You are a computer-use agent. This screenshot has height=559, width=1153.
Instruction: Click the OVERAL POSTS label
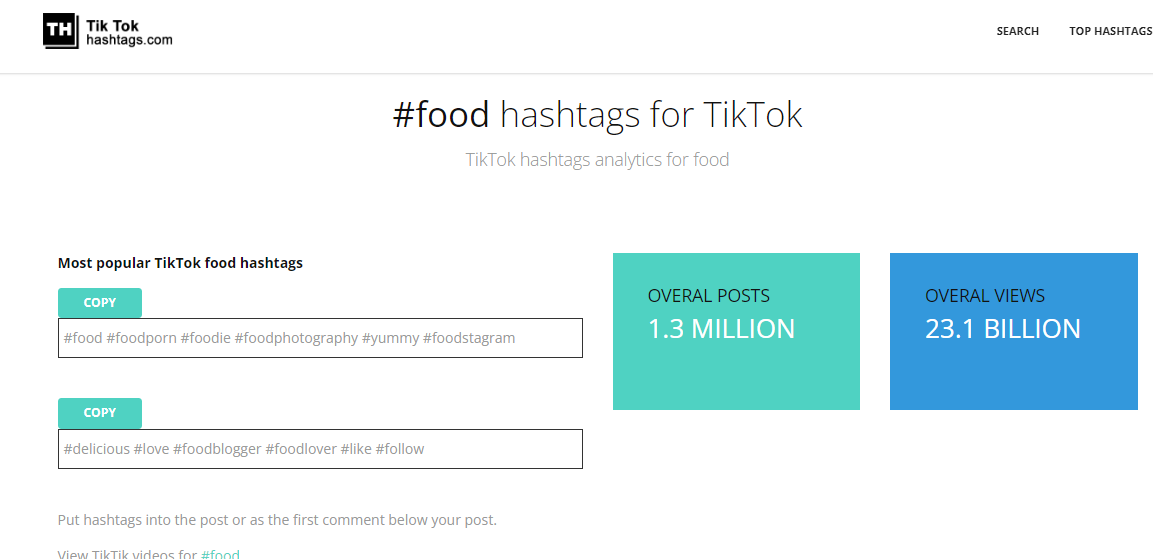708,296
